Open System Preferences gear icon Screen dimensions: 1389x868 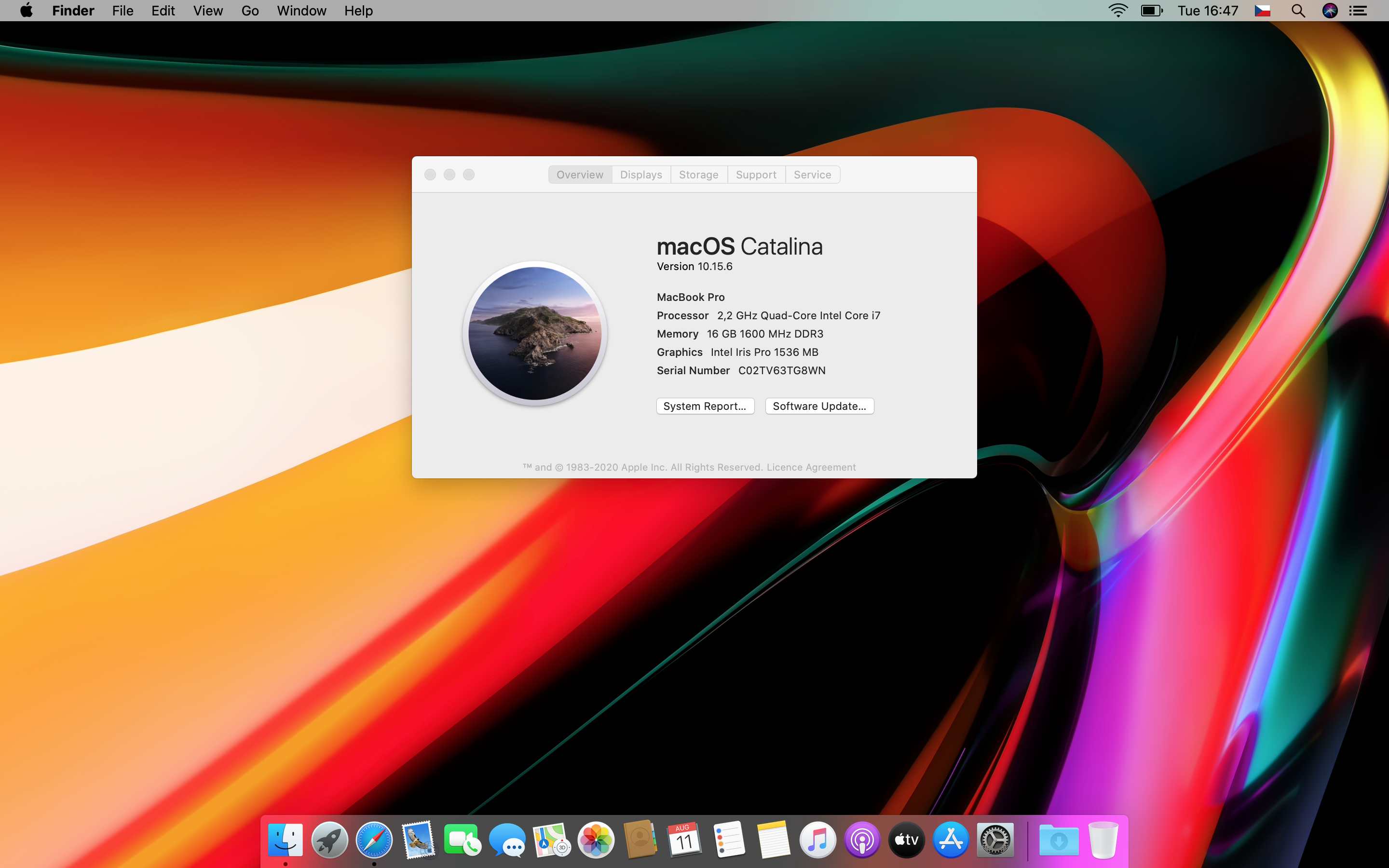(995, 840)
